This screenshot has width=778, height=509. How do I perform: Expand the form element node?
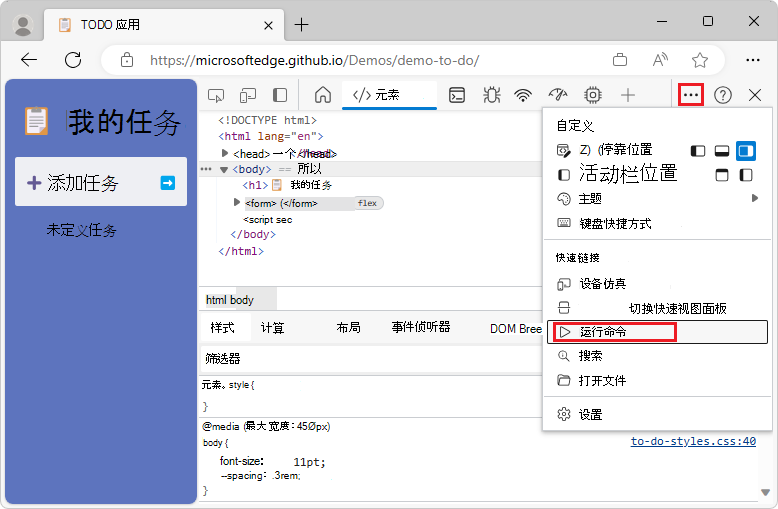237,202
